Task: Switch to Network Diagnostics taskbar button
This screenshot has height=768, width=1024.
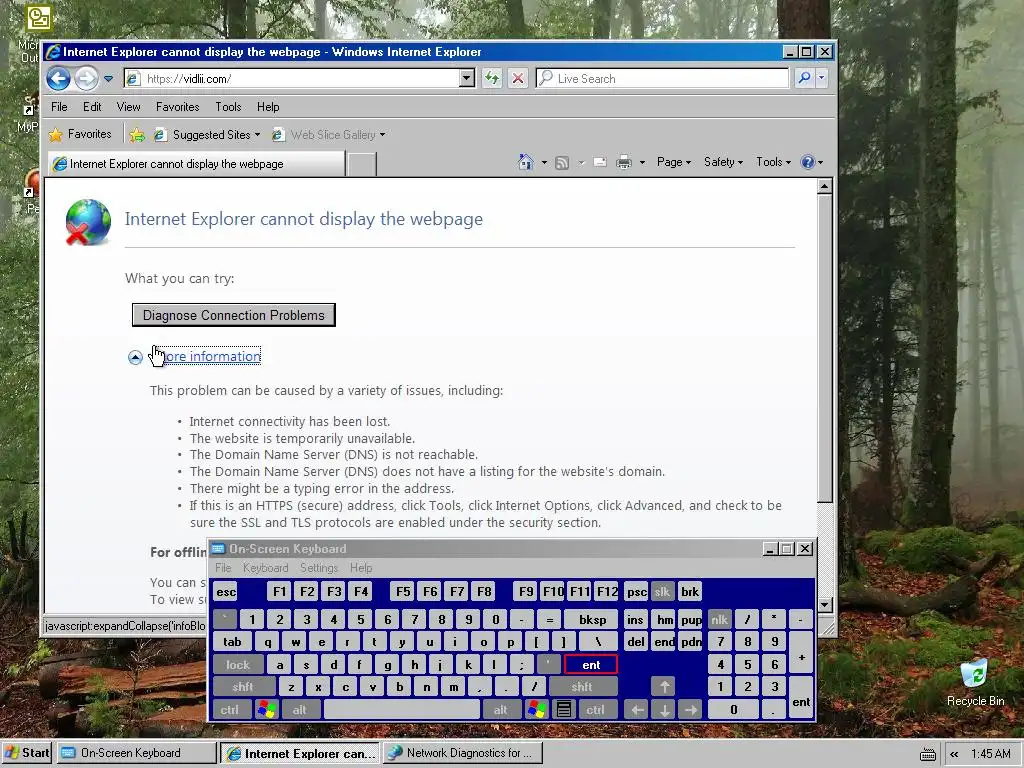Action: [463, 753]
